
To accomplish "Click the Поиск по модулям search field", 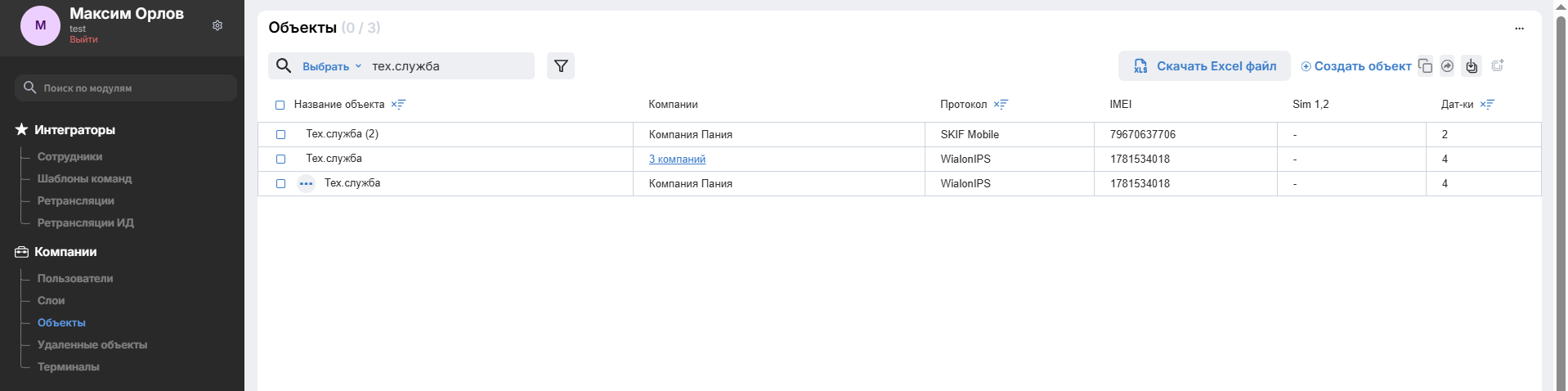I will 126,88.
